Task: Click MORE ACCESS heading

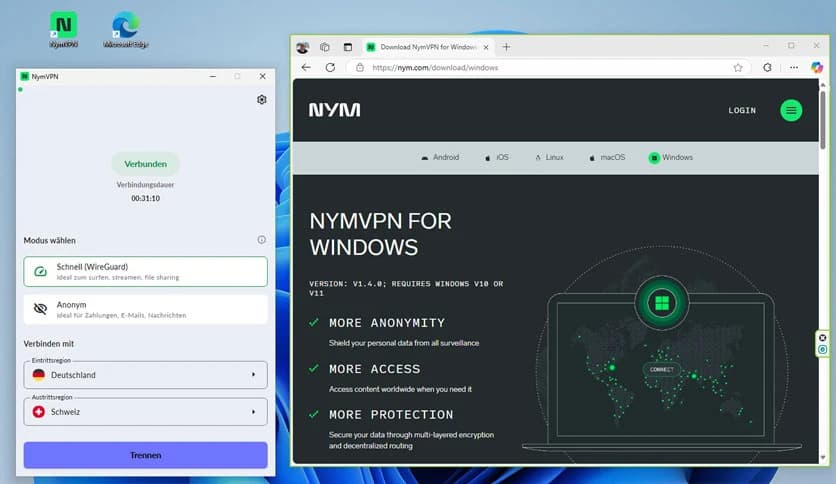Action: (374, 369)
